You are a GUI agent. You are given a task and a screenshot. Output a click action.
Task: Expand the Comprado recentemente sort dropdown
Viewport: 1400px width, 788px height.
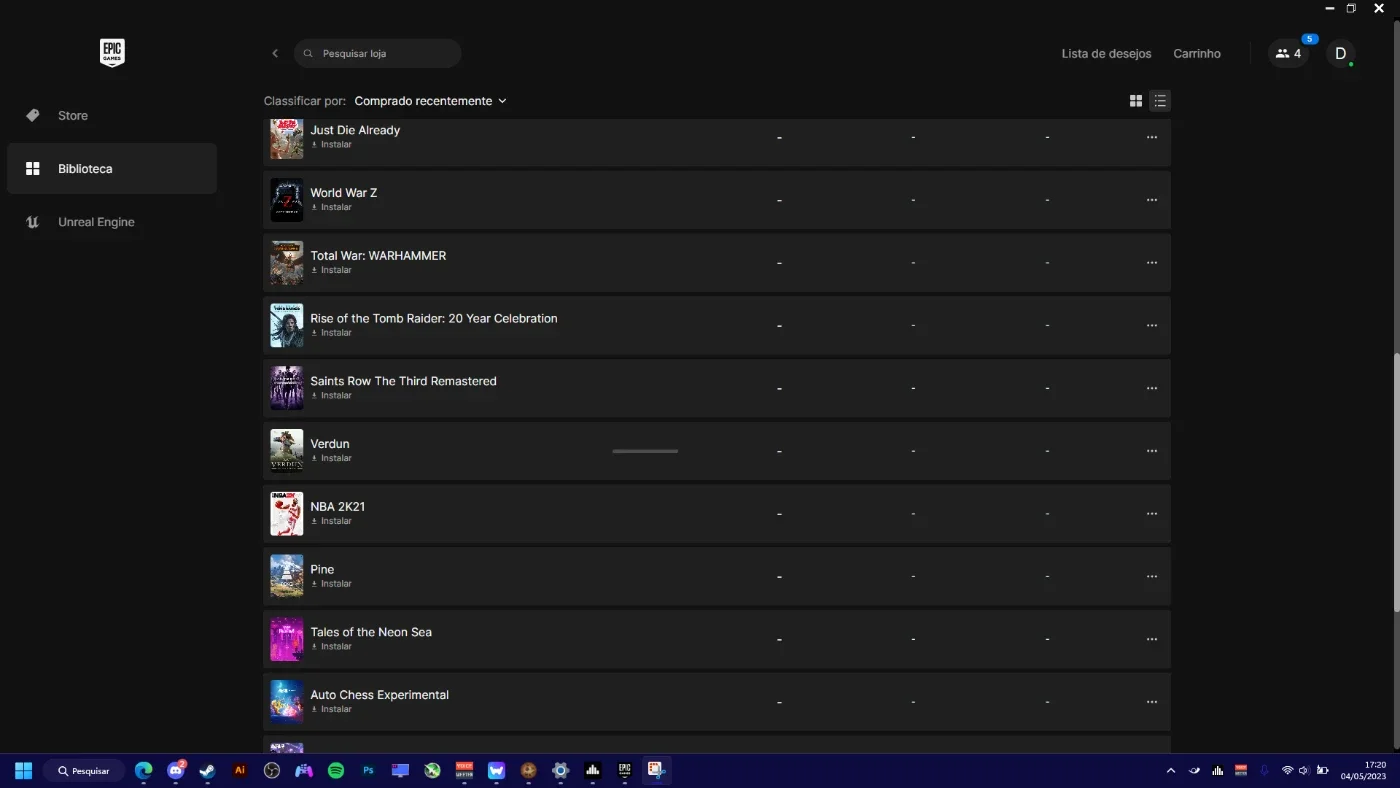[x=430, y=101]
